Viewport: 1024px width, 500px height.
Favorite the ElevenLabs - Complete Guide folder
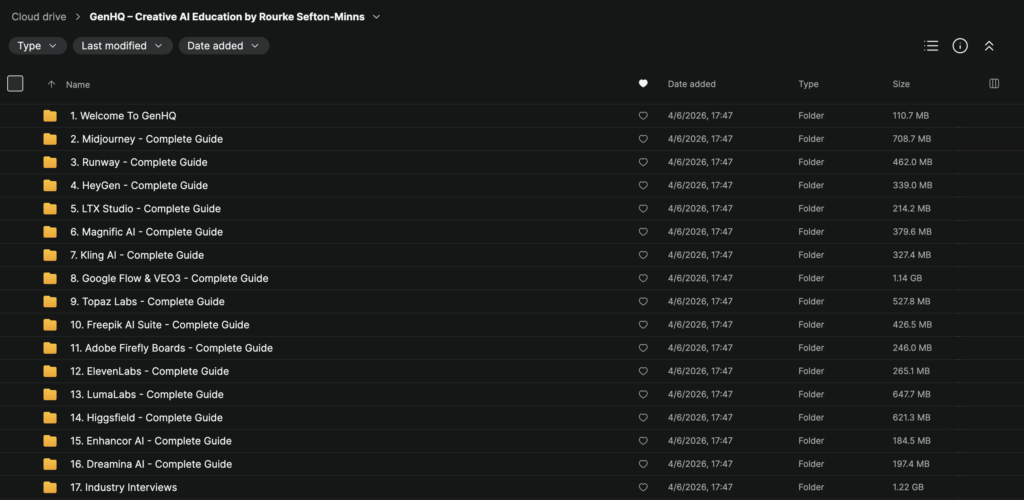point(643,371)
